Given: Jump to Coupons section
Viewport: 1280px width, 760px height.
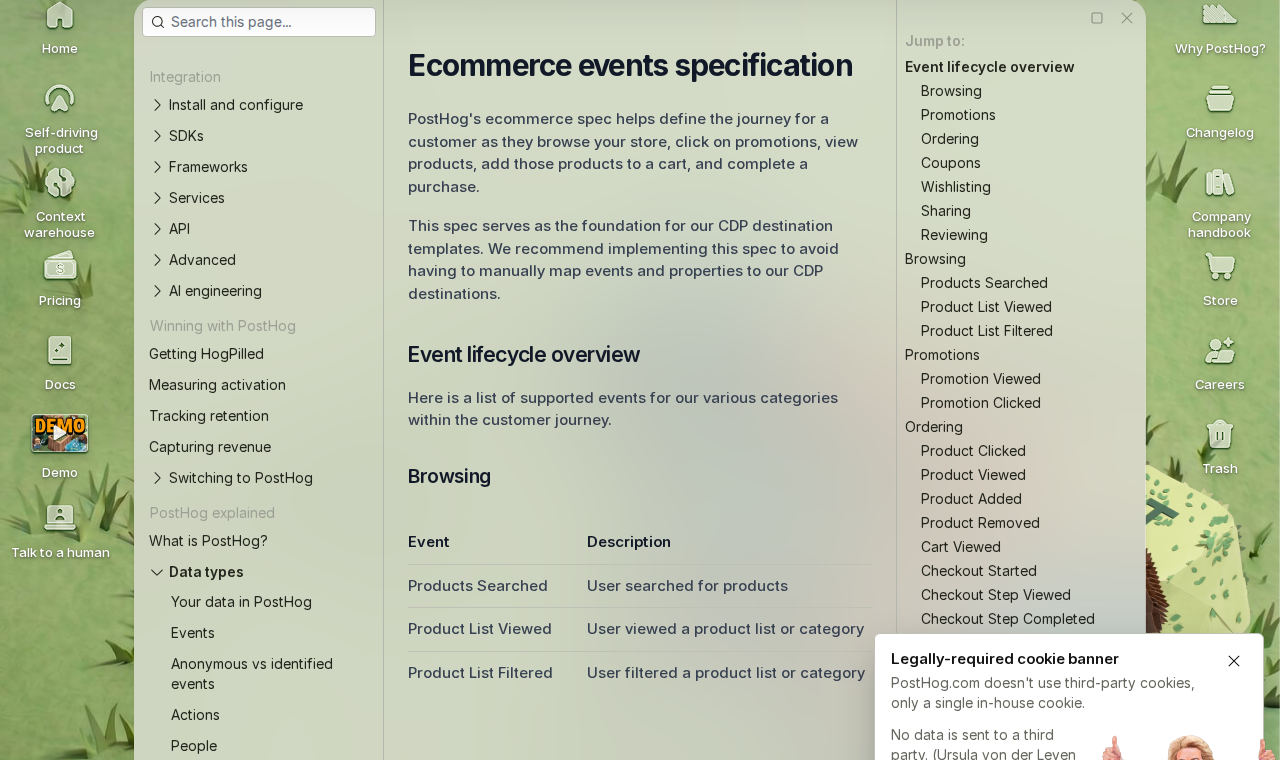Looking at the screenshot, I should point(951,163).
